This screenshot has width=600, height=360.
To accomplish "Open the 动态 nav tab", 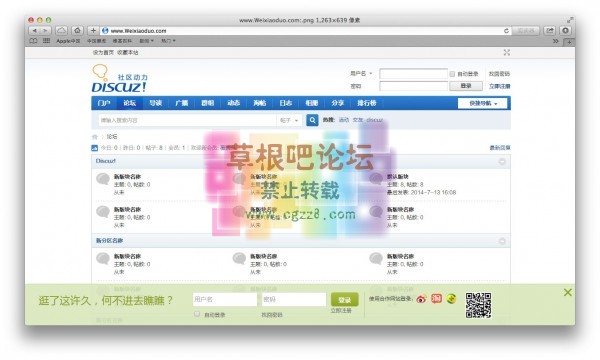I will (234, 103).
